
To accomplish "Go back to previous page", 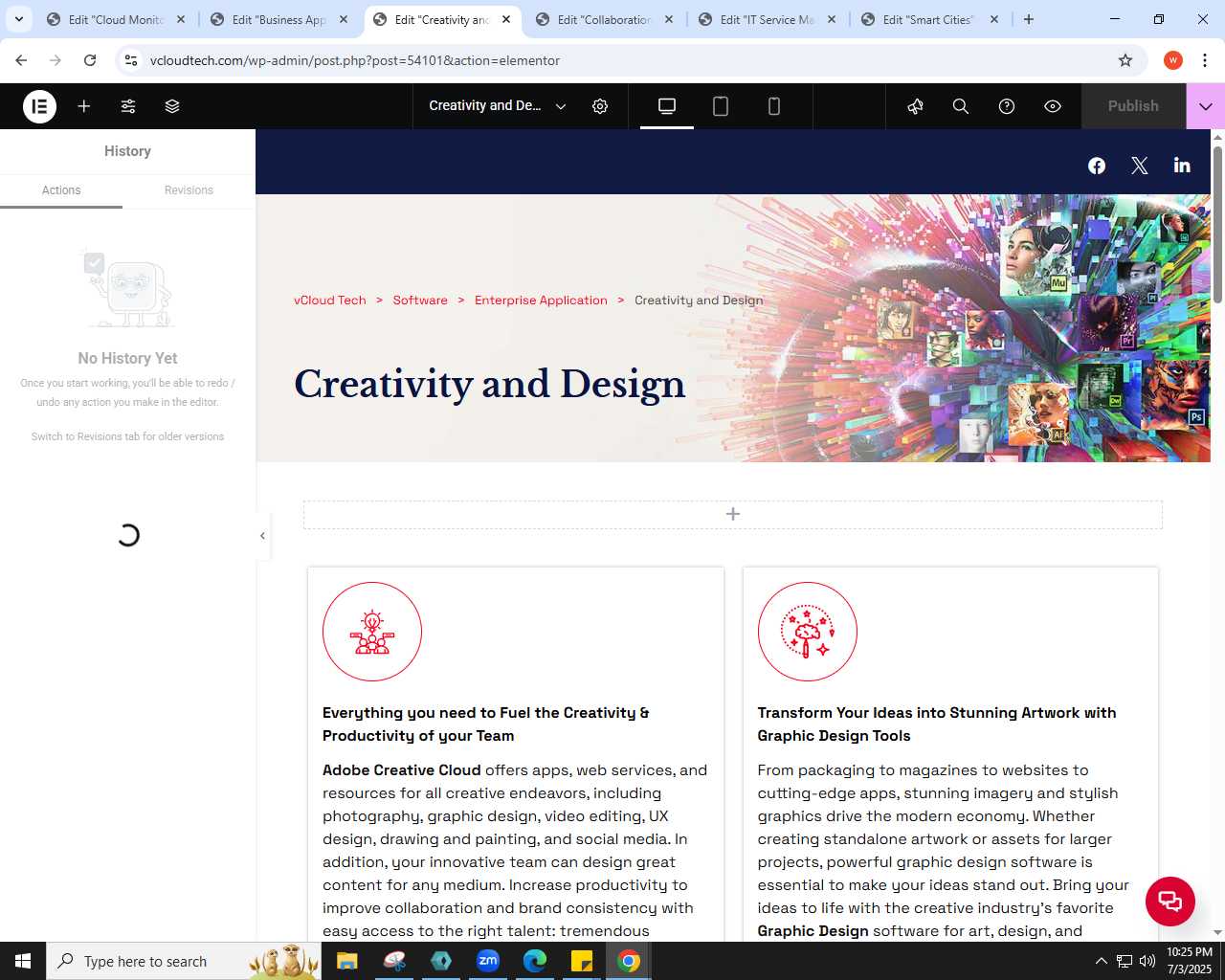I will coord(21,60).
